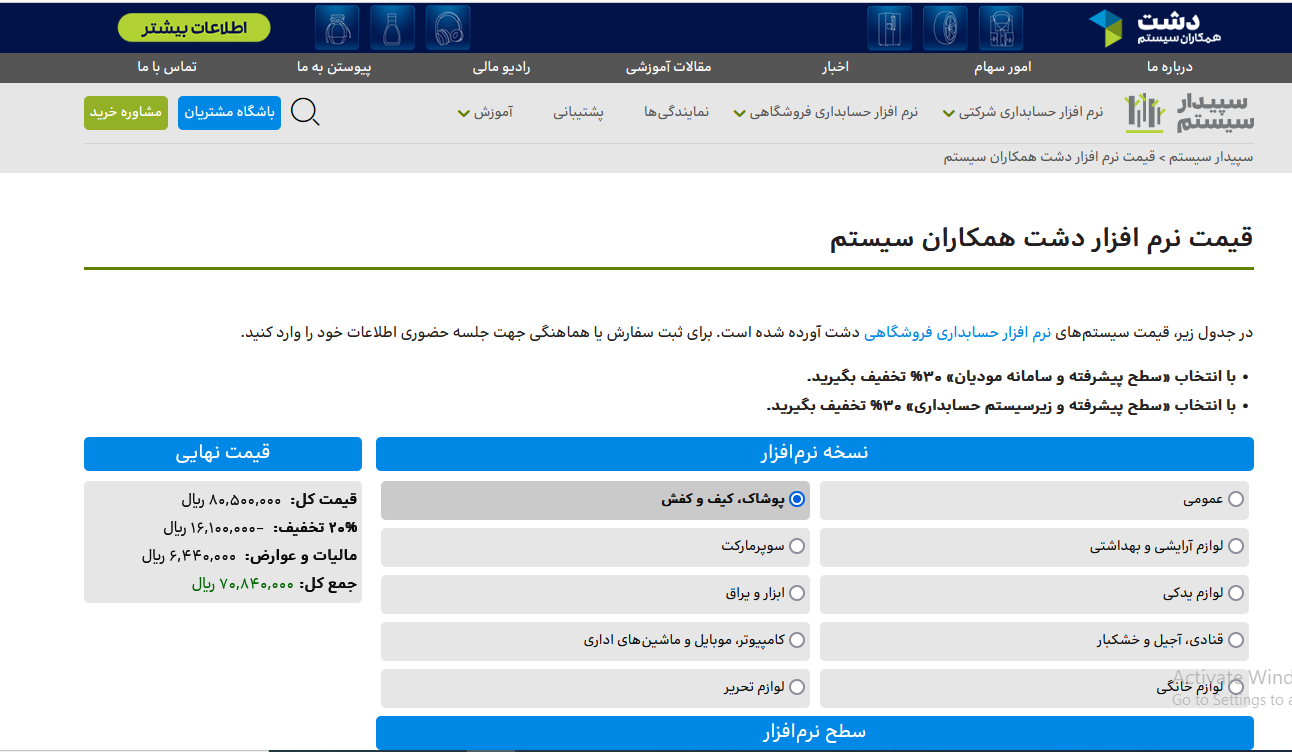Click the باشگاه مشتریان button
Screen dimensions: 1292x752
tap(230, 112)
